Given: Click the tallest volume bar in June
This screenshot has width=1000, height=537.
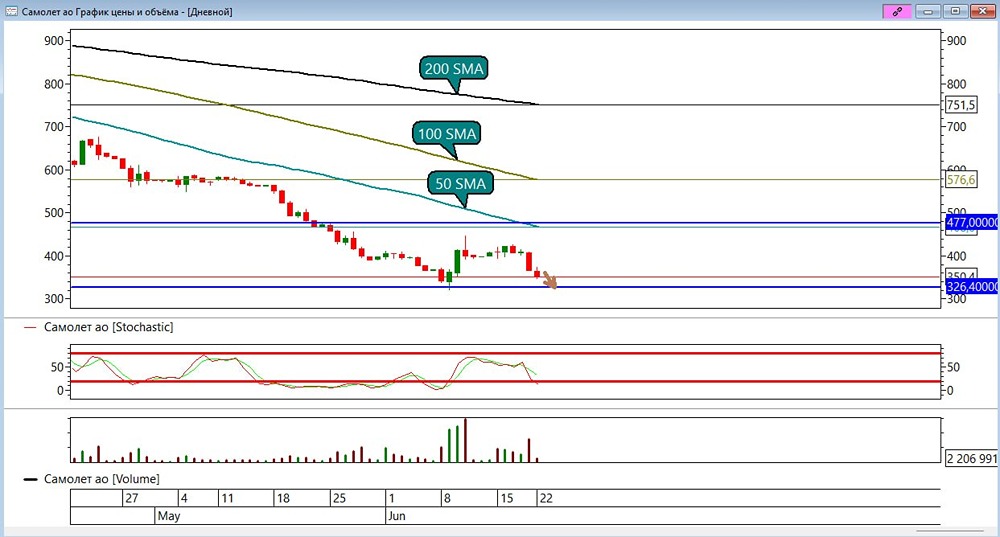Looking at the screenshot, I should 466,440.
